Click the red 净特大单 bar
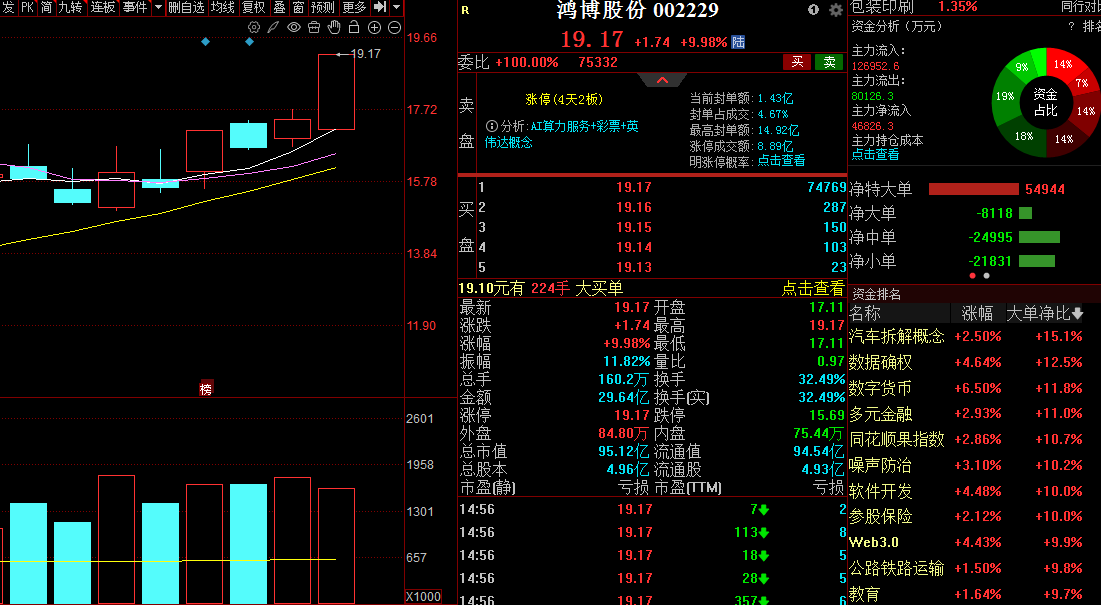Screen dimensions: 1101x605 click(973, 190)
